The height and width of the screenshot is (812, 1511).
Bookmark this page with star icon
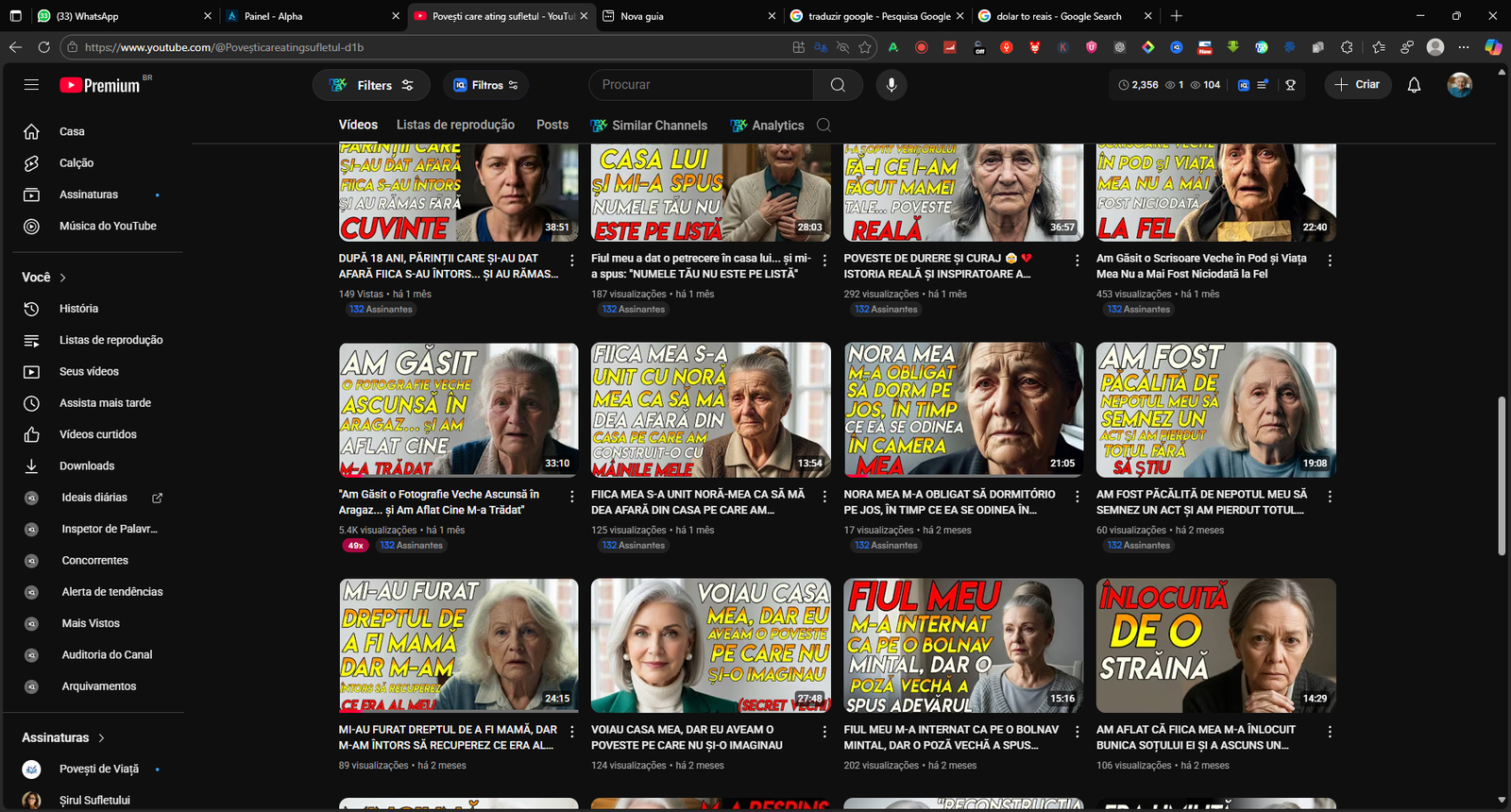[x=865, y=47]
